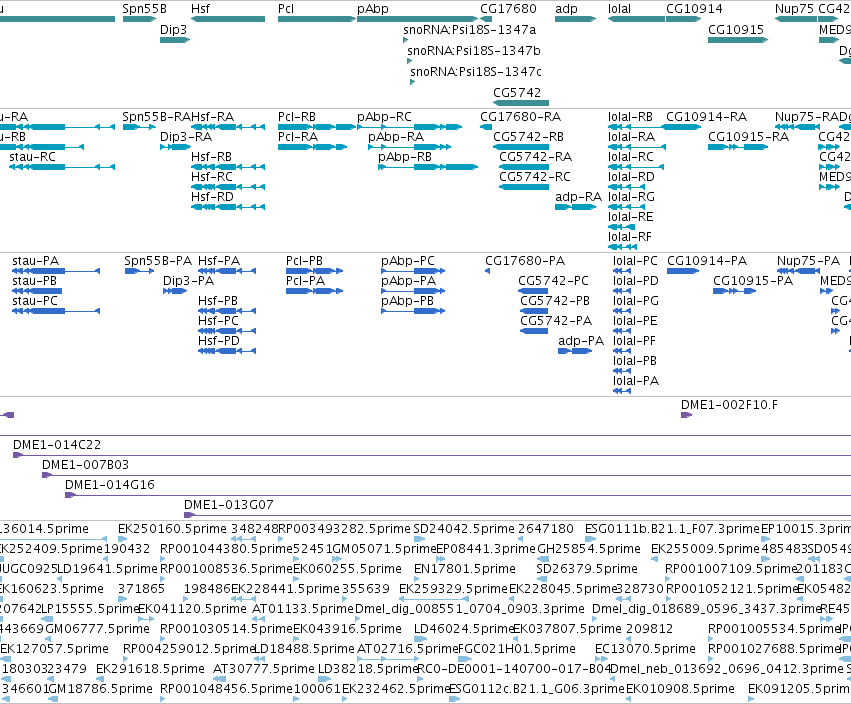Click the DME1-002F10.F BAC label

(x=729, y=404)
